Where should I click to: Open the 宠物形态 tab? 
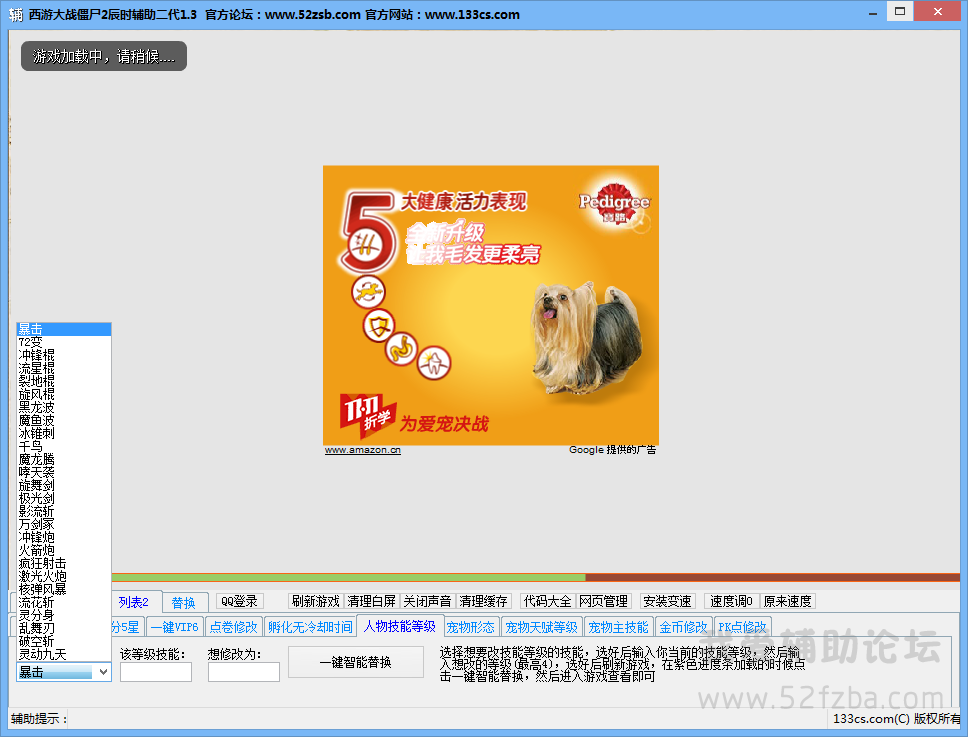pyautogui.click(x=470, y=627)
